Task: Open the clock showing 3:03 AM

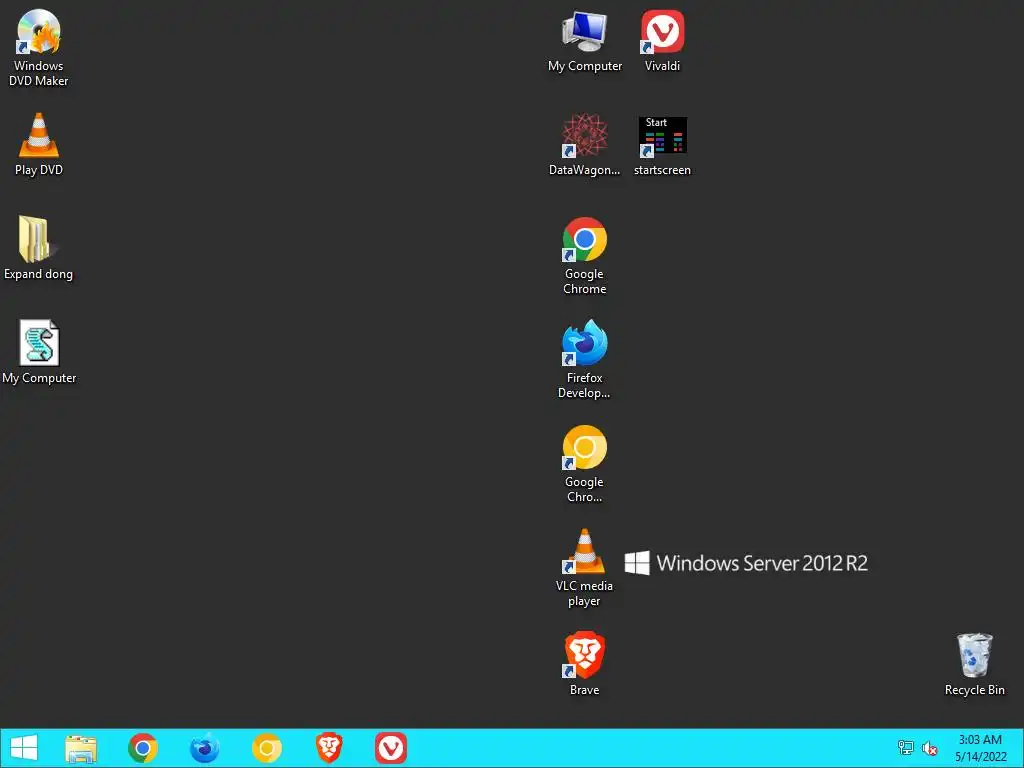Action: click(980, 748)
